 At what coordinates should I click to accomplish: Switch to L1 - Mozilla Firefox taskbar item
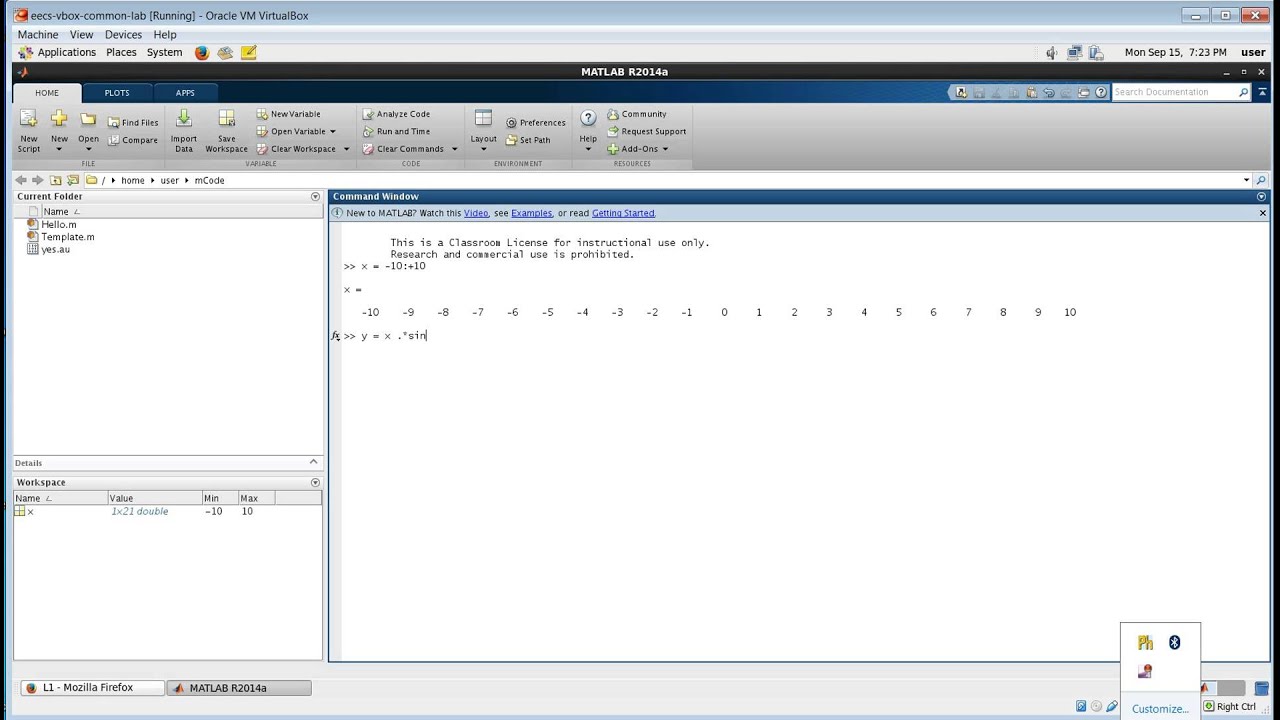[x=92, y=688]
